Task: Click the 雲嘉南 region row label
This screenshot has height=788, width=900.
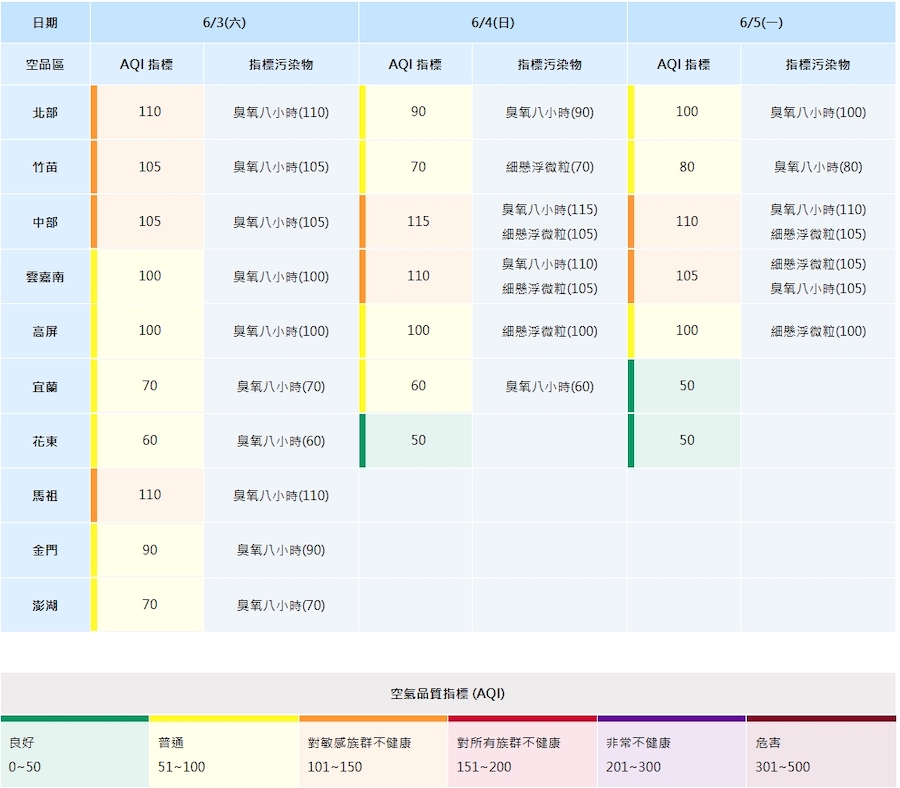Action: [45, 277]
